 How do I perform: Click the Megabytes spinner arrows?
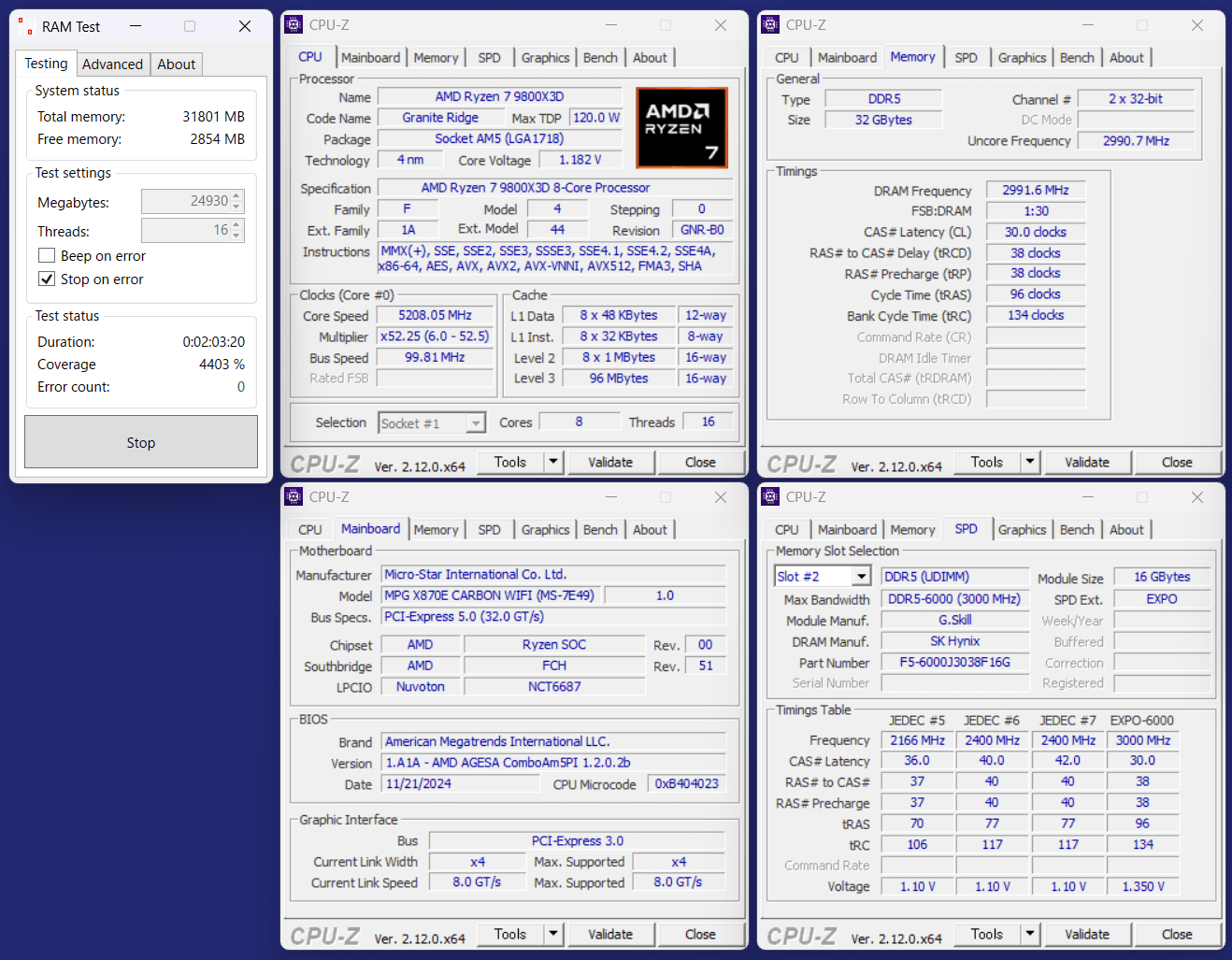pos(236,202)
